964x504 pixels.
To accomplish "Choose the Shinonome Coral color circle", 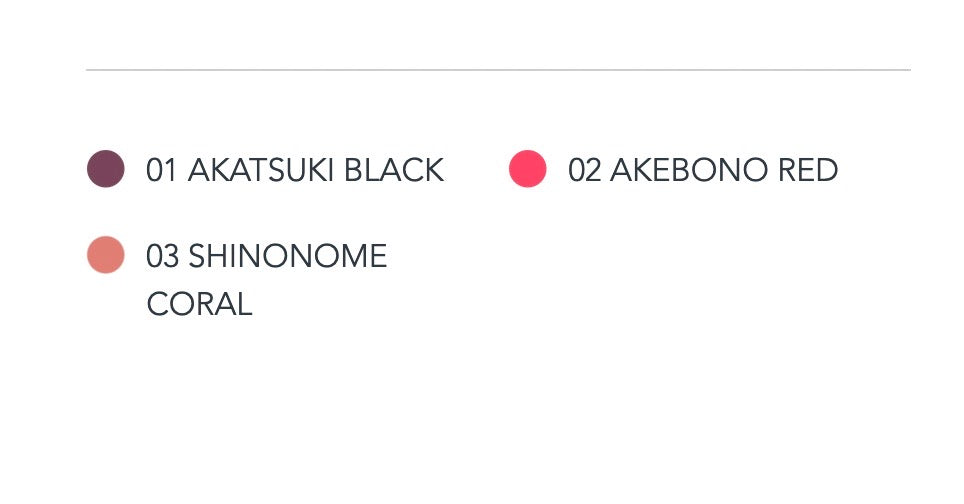I will pyautogui.click(x=105, y=255).
